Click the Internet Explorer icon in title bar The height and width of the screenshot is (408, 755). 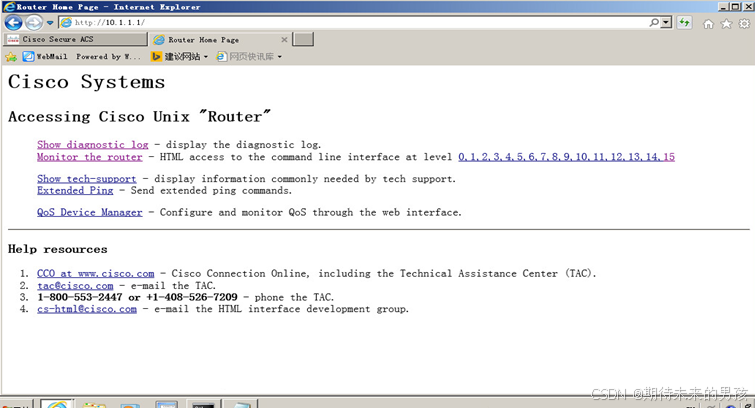pos(8,6)
